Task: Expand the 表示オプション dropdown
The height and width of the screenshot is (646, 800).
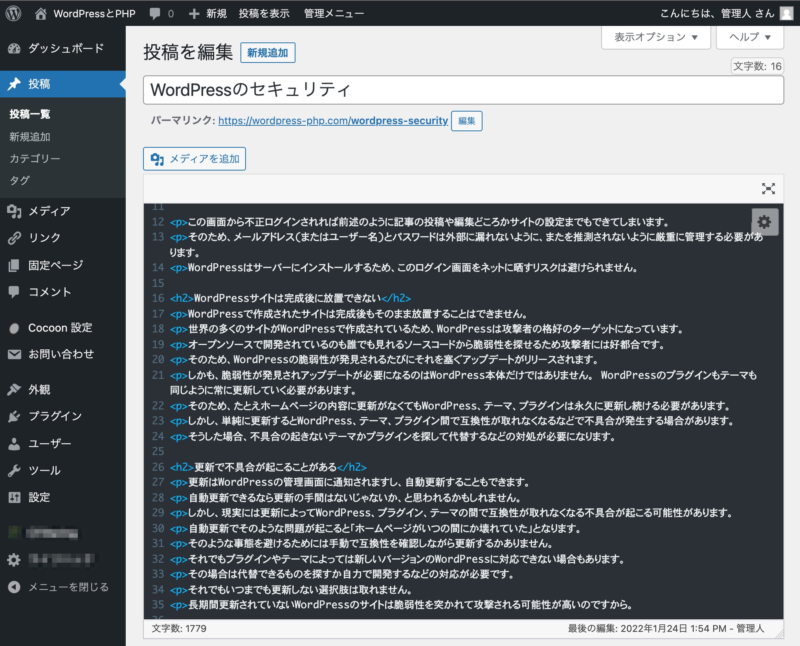Action: tap(656, 37)
